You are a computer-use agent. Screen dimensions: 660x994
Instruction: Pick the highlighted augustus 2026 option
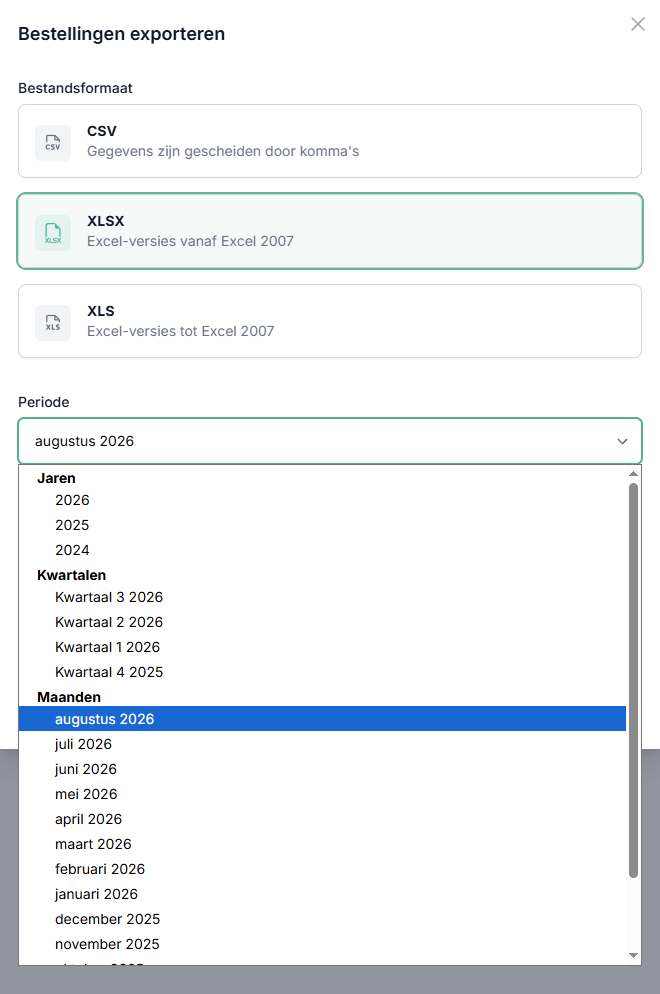coord(322,719)
